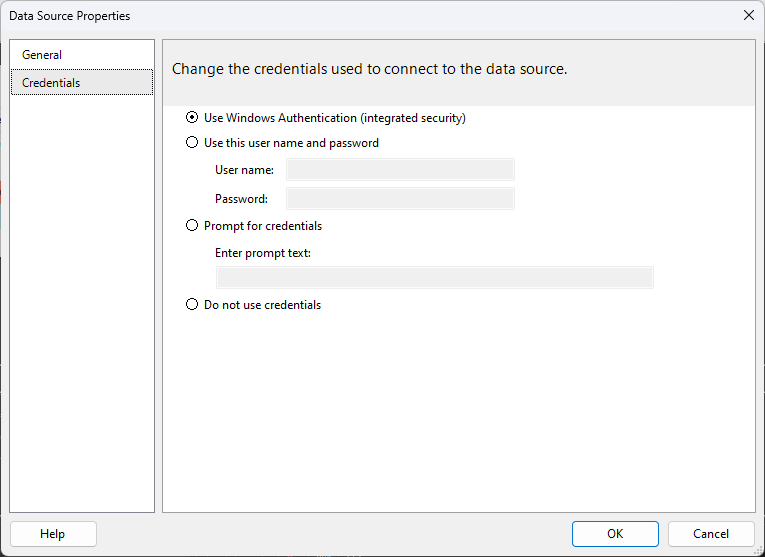
Task: Close the Data Source Properties window
Action: (x=749, y=15)
